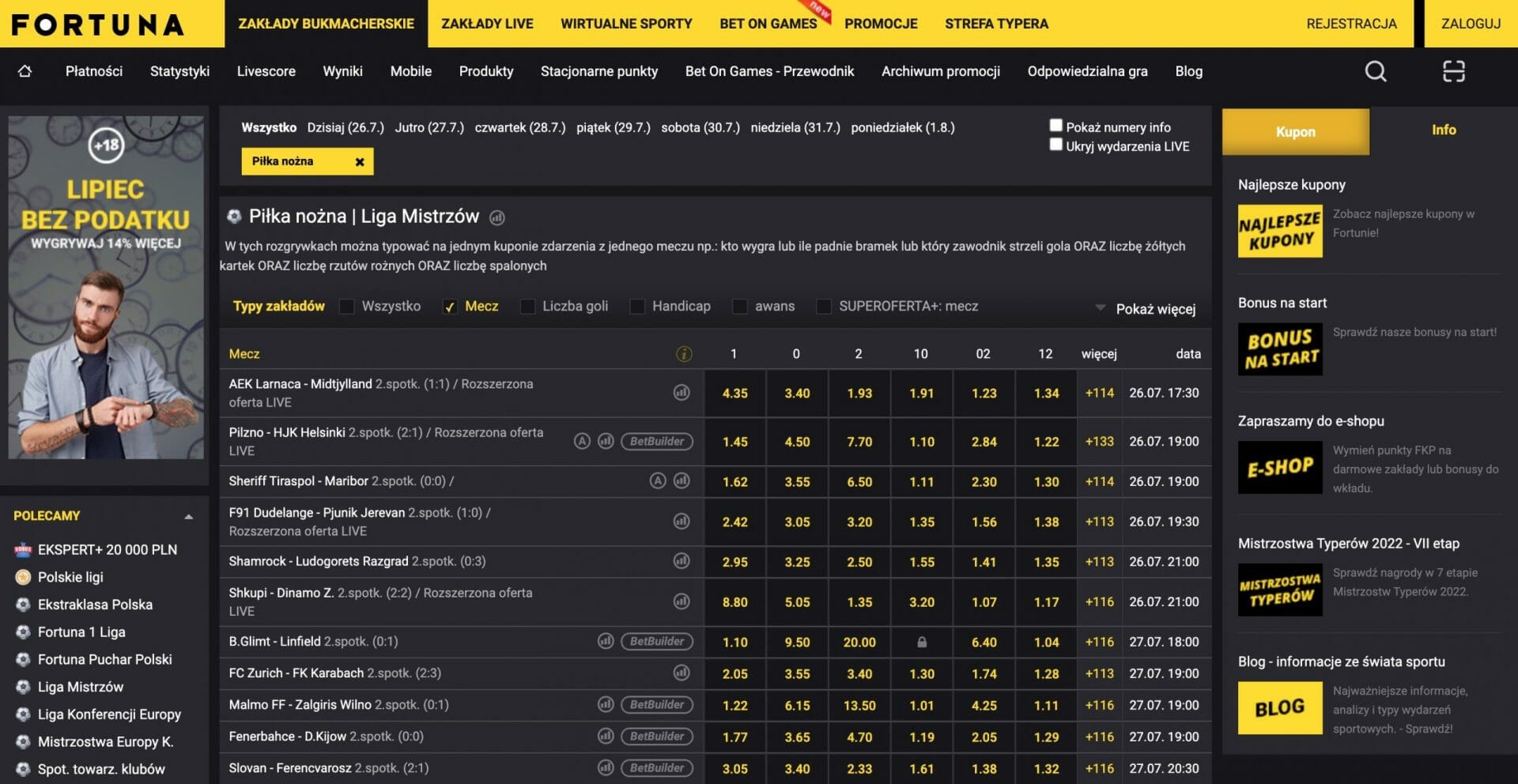Select odds 4.35 for AEK Larnaca win

click(734, 393)
